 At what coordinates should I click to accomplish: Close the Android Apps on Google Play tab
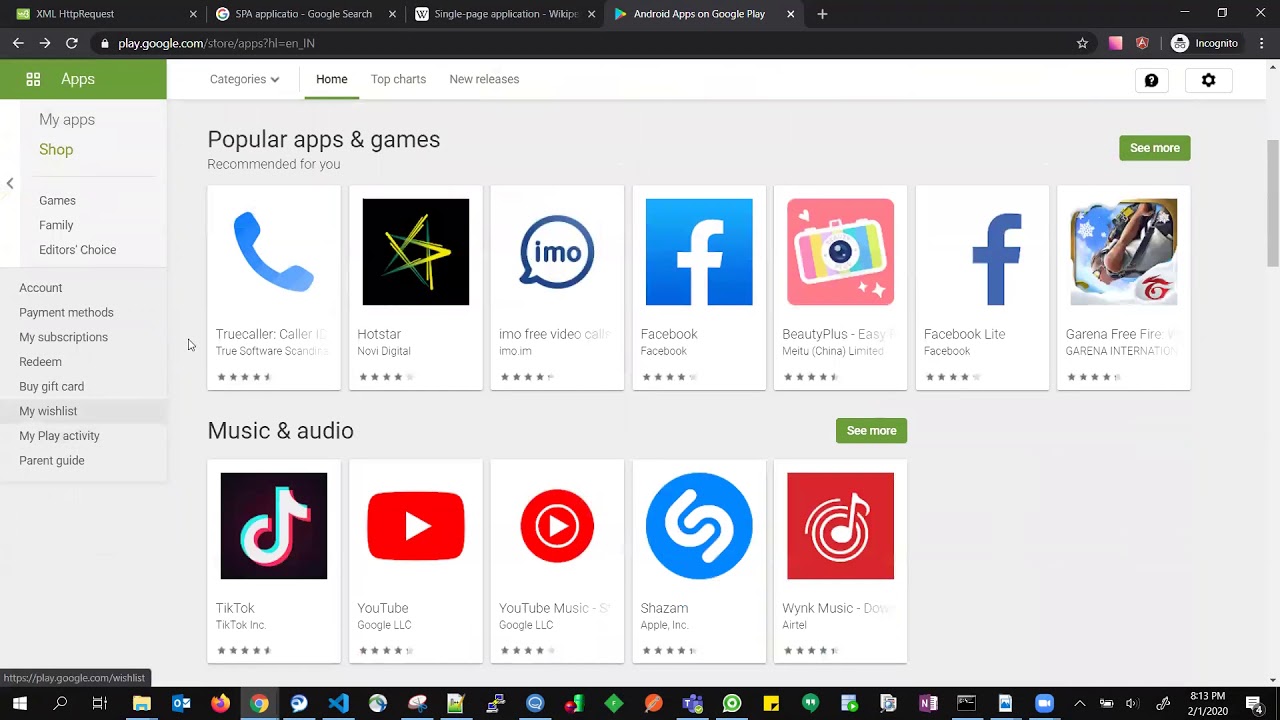pyautogui.click(x=791, y=14)
